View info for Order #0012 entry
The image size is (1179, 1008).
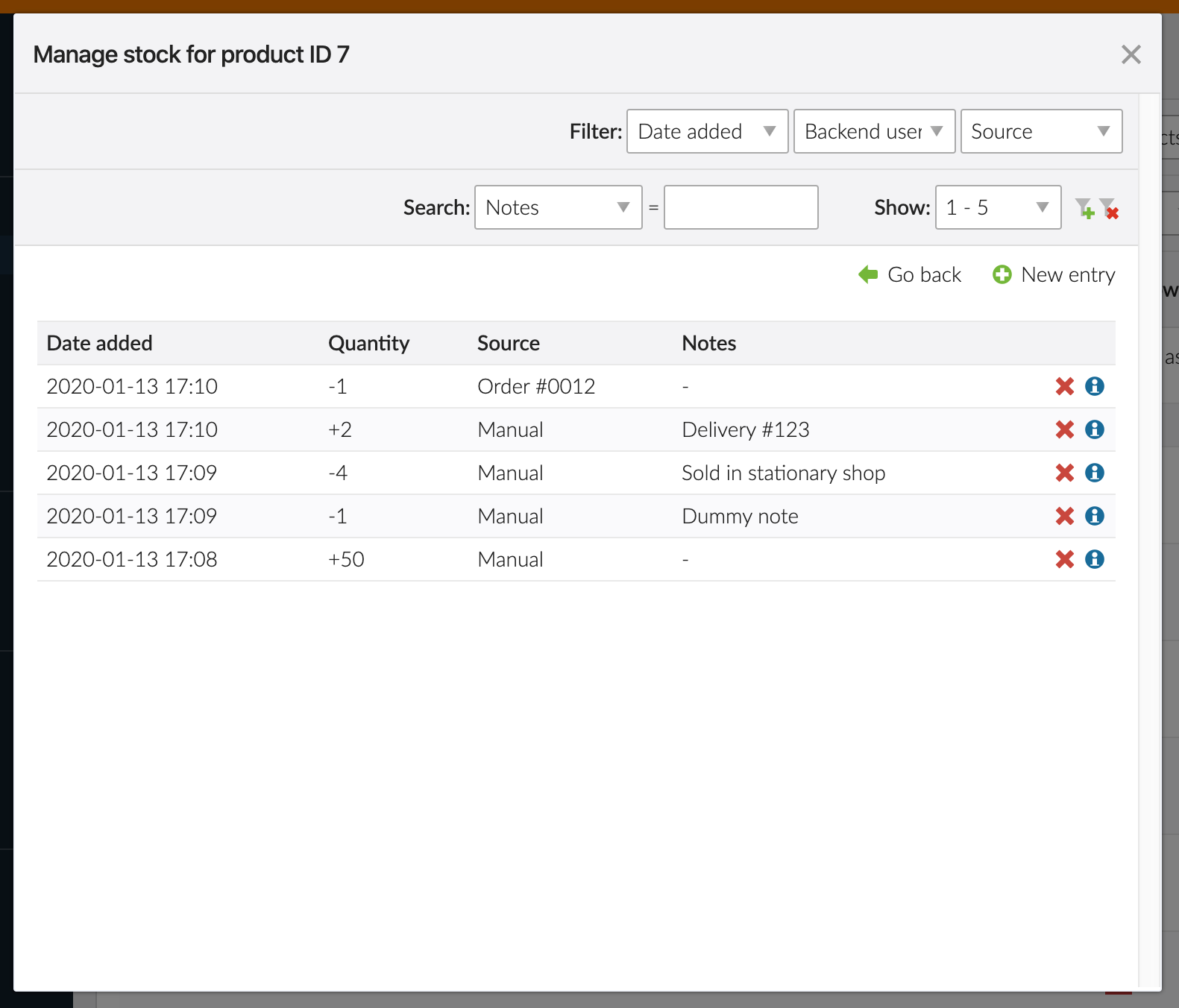[x=1094, y=386]
